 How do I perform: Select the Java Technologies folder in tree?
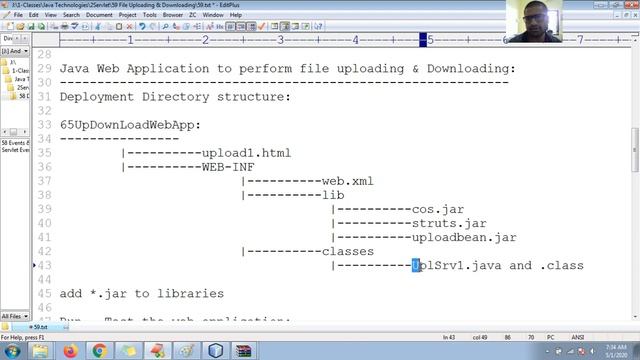(x=18, y=79)
